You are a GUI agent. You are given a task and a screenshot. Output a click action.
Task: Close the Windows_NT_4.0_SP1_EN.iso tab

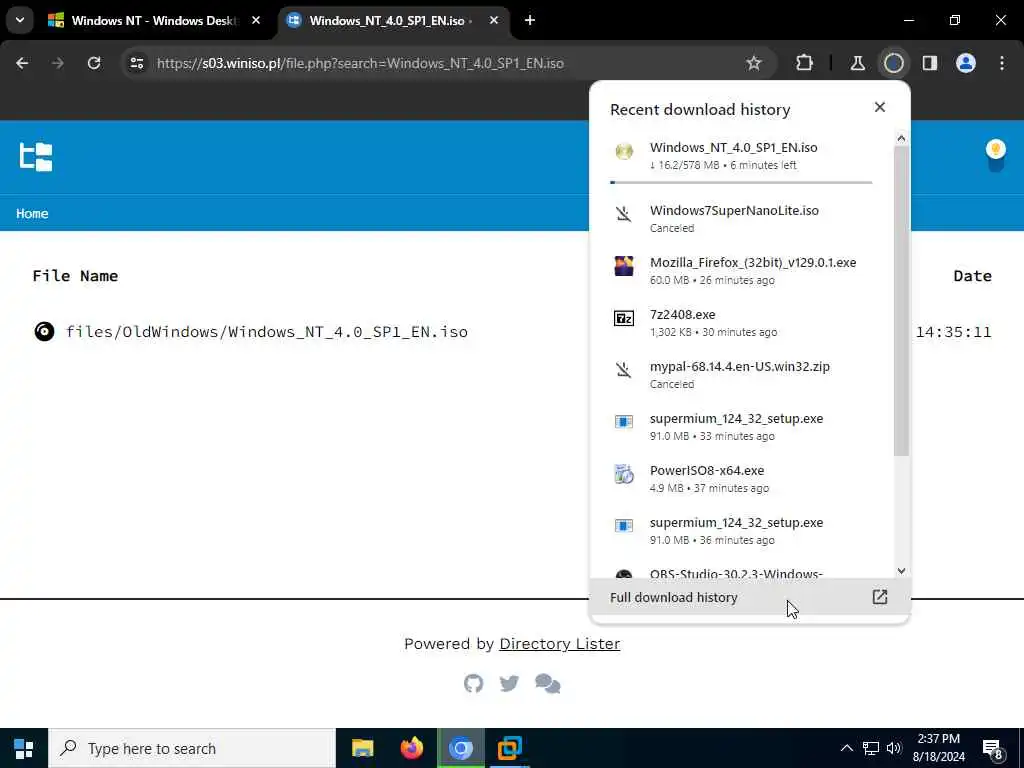[x=494, y=21]
